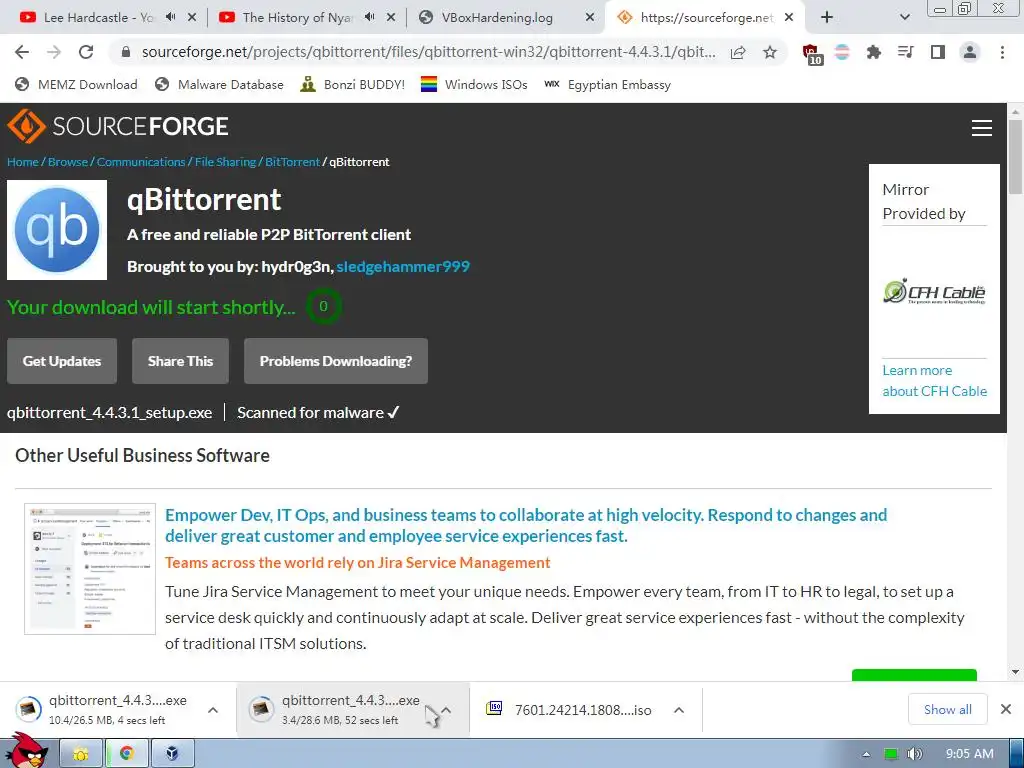Click the Chrome taskbar icon
Image resolution: width=1024 pixels, height=768 pixels.
127,754
